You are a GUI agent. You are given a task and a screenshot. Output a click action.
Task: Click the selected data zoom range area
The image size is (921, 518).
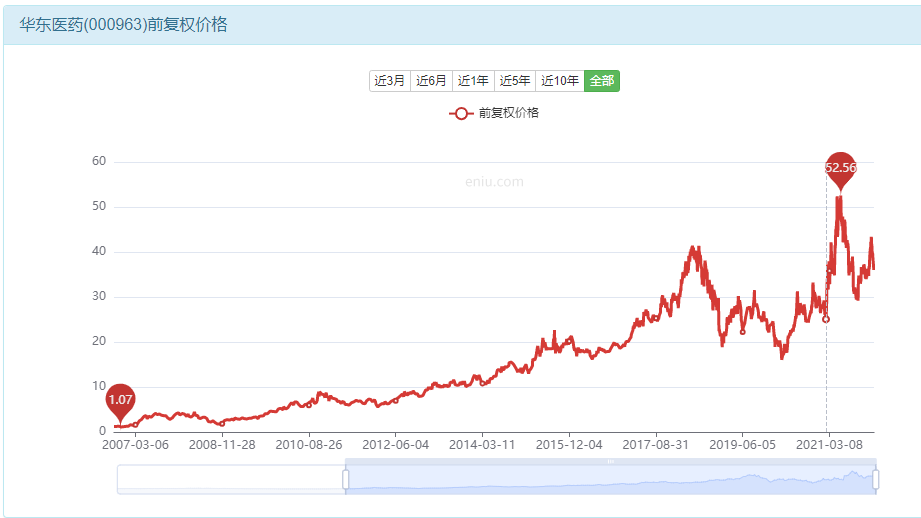click(611, 480)
